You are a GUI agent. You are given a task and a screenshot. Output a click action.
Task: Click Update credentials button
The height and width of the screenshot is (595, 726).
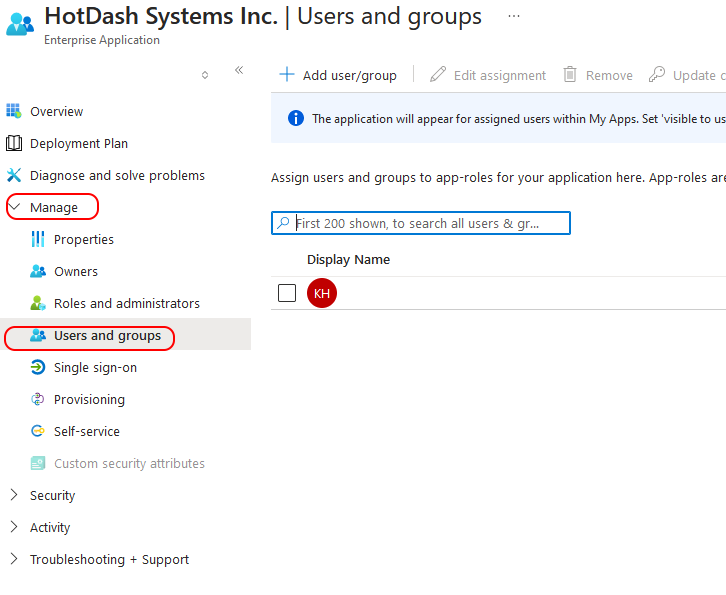point(686,75)
